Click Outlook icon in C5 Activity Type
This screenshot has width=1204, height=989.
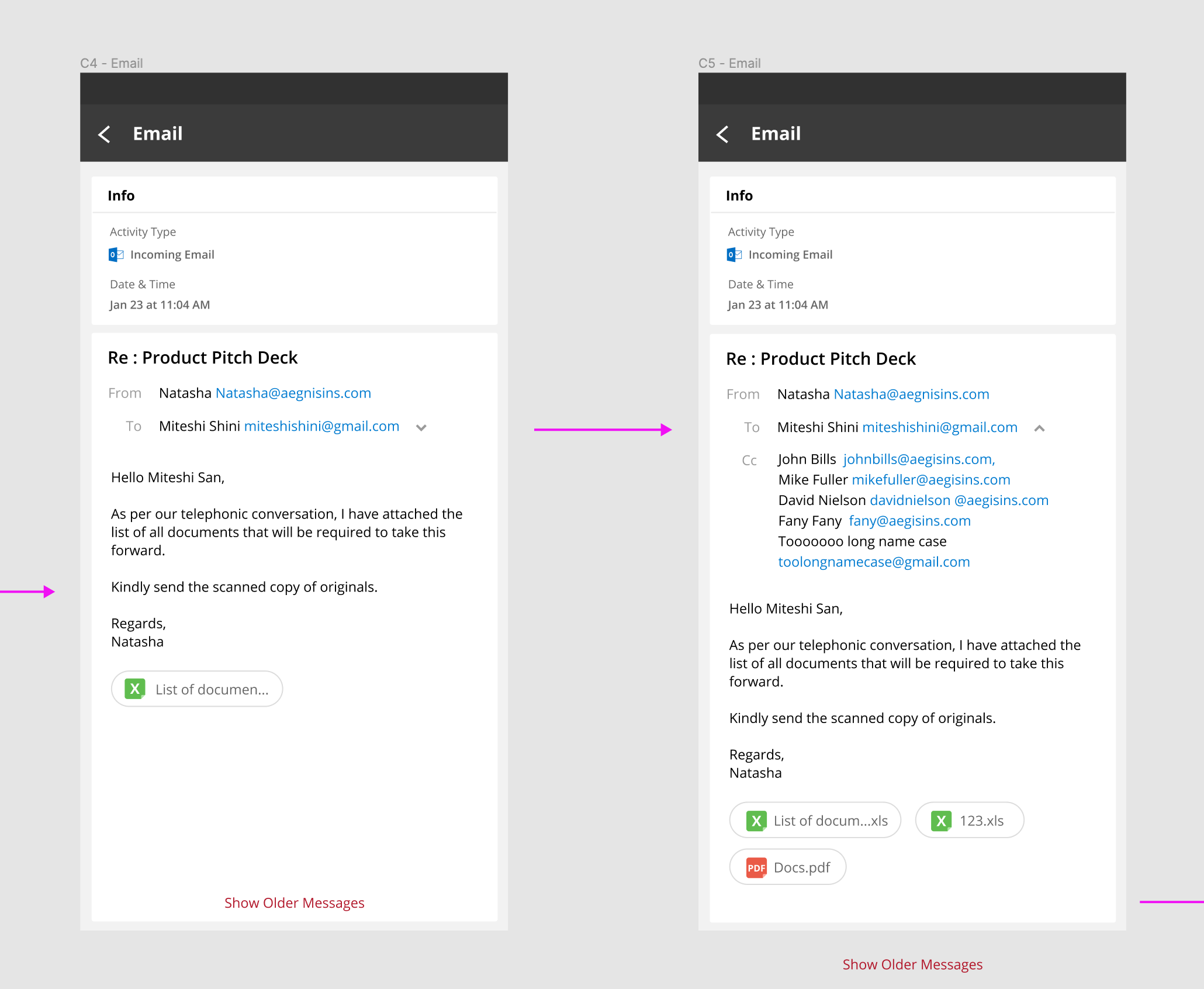click(734, 255)
